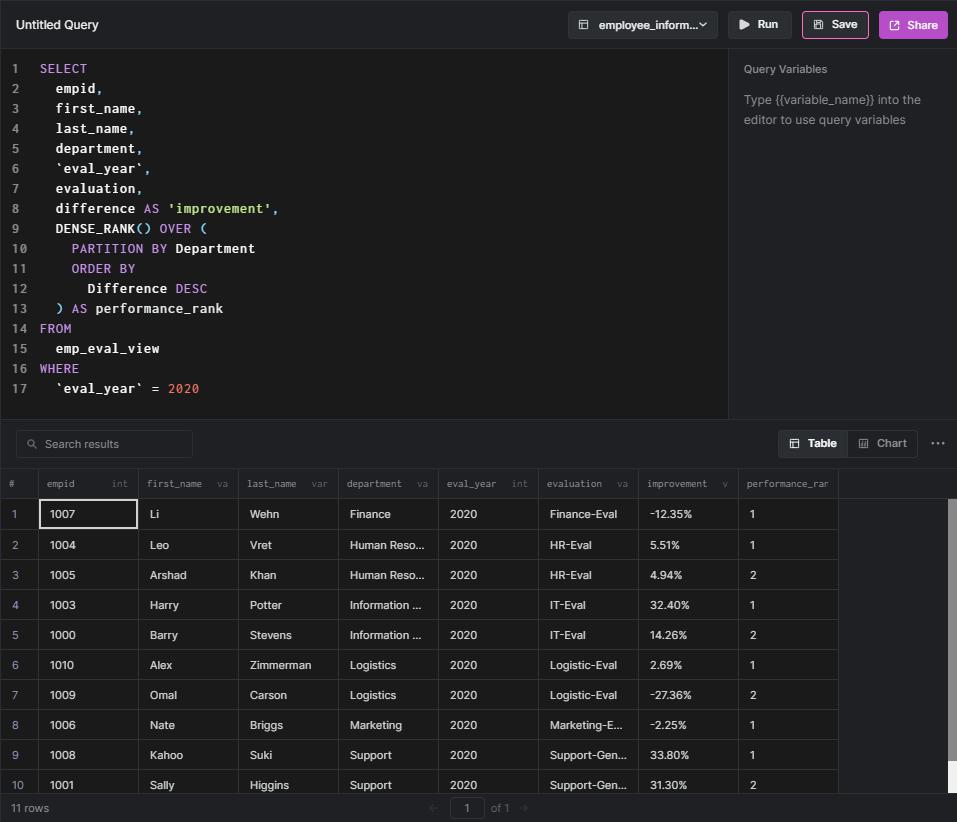Click the evaluation column header
957x822 pixels.
click(588, 484)
